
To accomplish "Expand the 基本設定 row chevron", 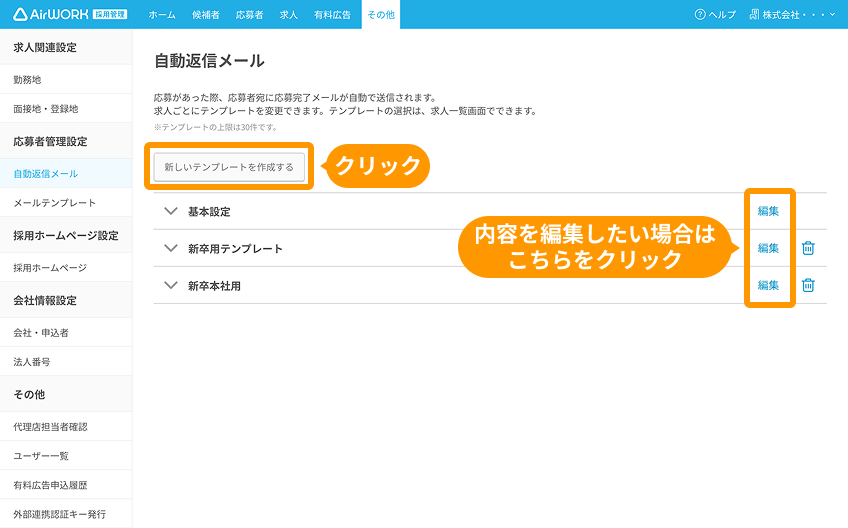I will tap(171, 211).
